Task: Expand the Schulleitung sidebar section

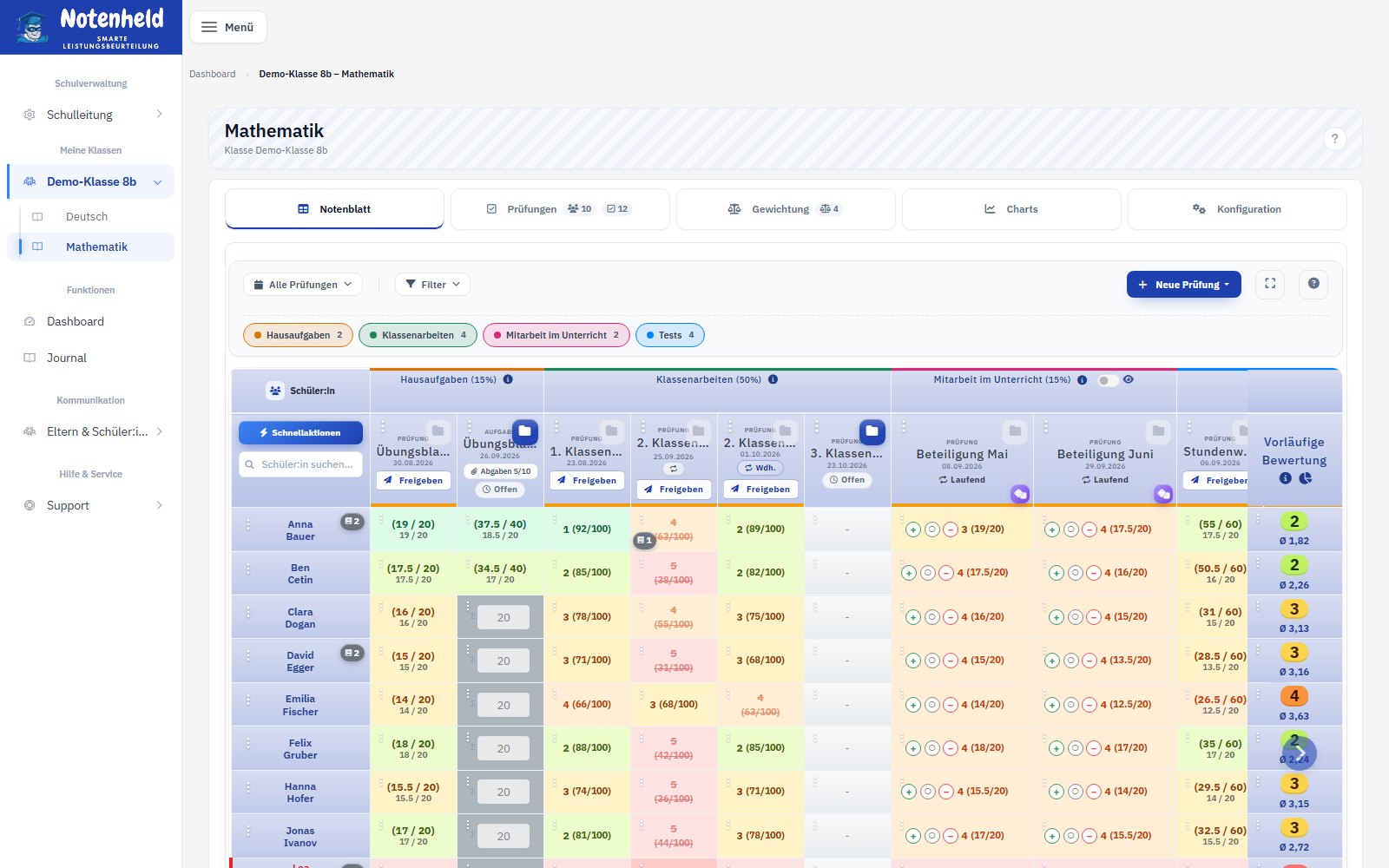Action: tap(91, 115)
